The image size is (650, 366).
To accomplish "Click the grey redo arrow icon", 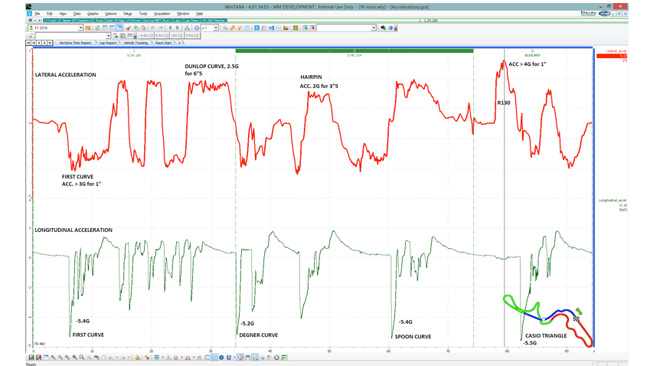I will [161, 28].
